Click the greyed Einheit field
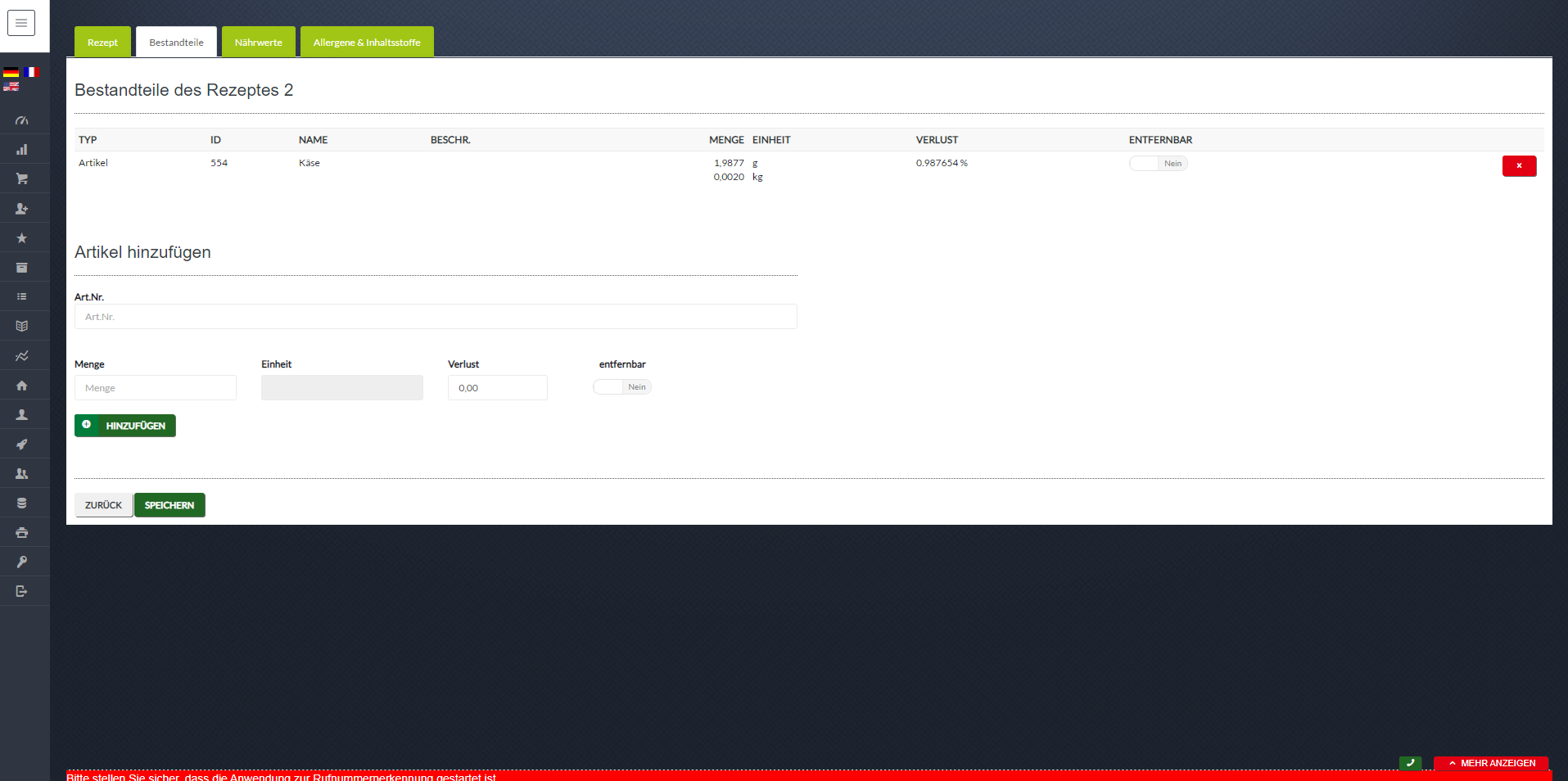The width and height of the screenshot is (1568, 781). (x=342, y=388)
